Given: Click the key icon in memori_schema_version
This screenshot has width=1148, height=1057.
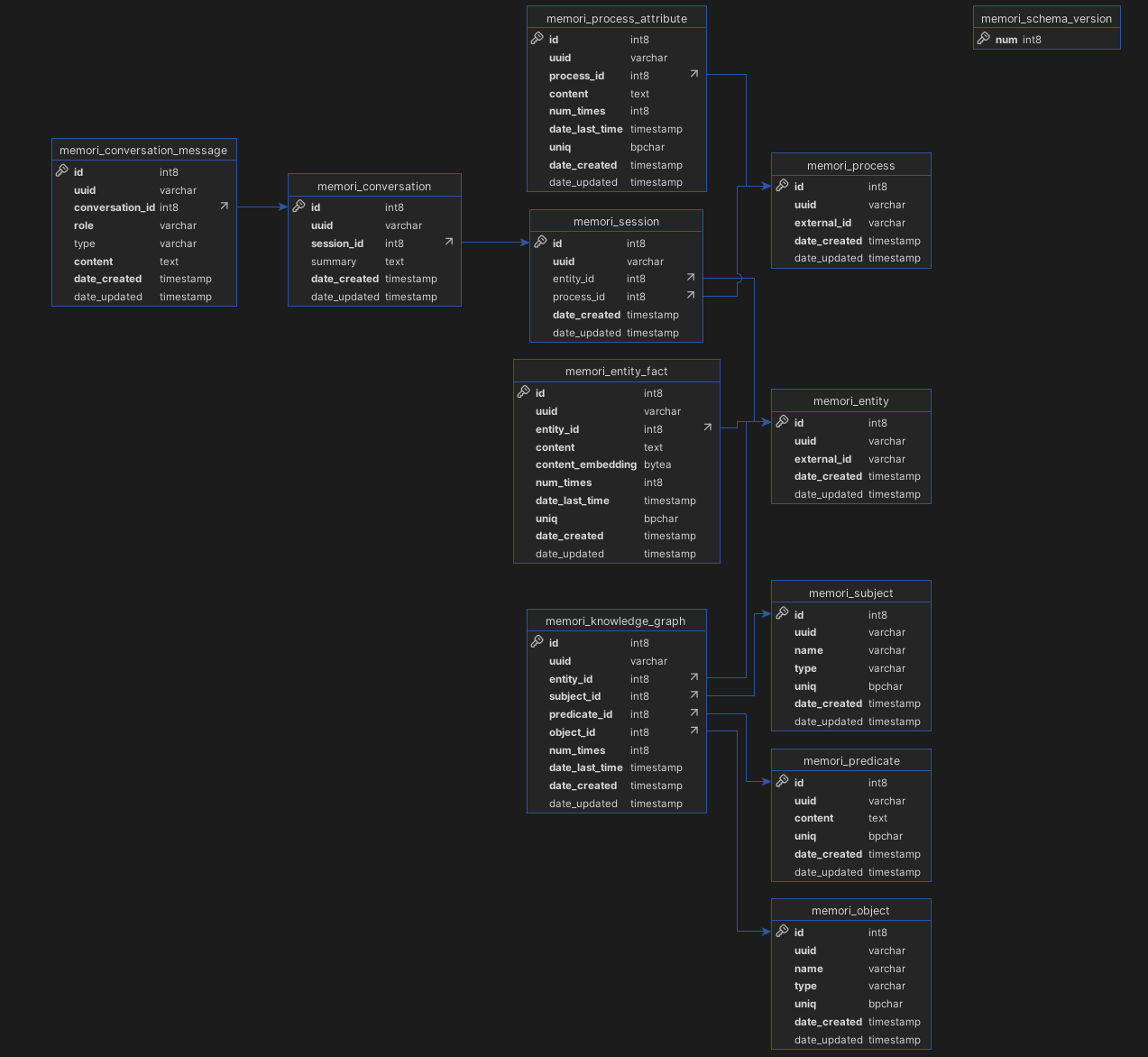Looking at the screenshot, I should pos(984,39).
